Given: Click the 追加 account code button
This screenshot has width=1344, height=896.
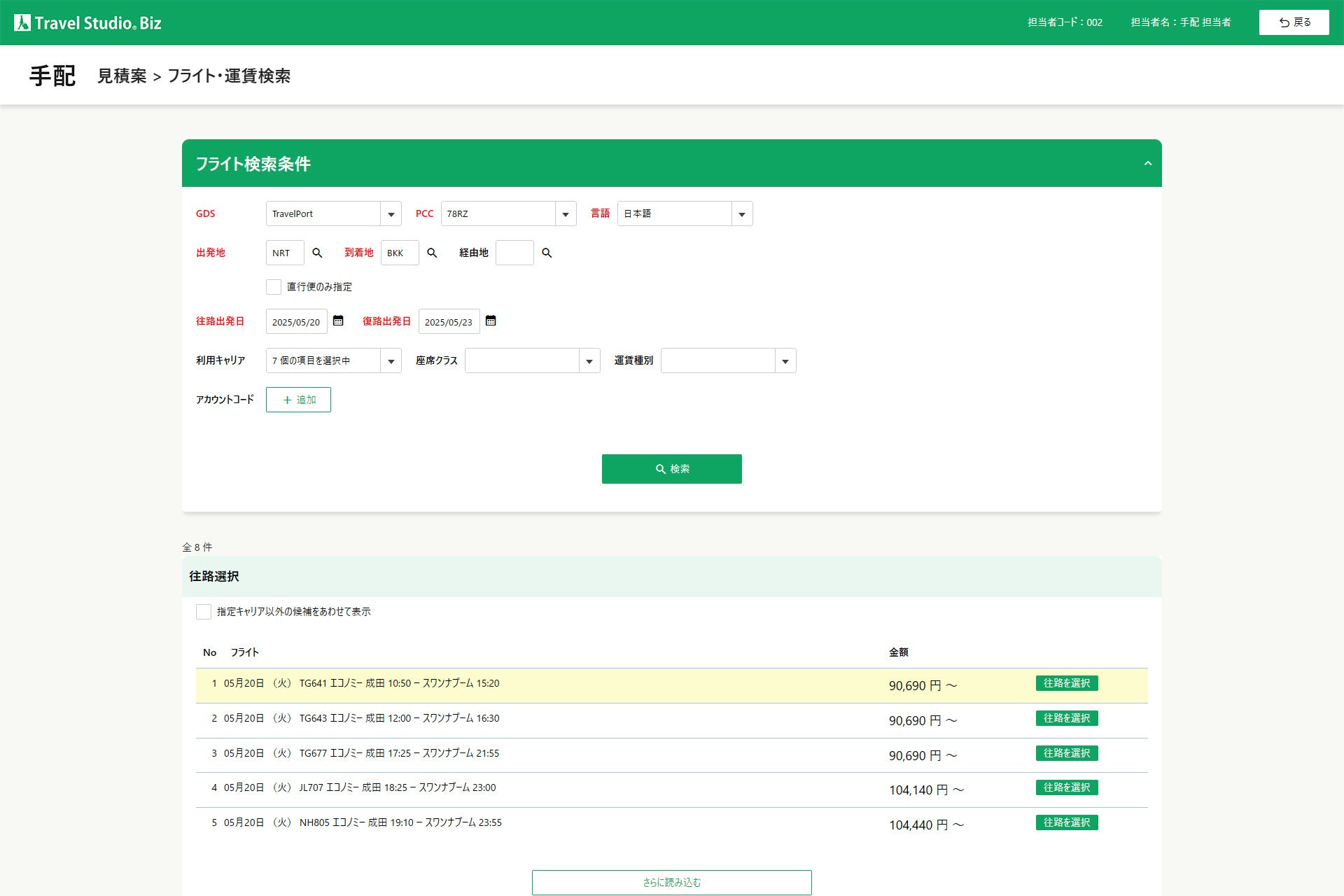Looking at the screenshot, I should (298, 400).
